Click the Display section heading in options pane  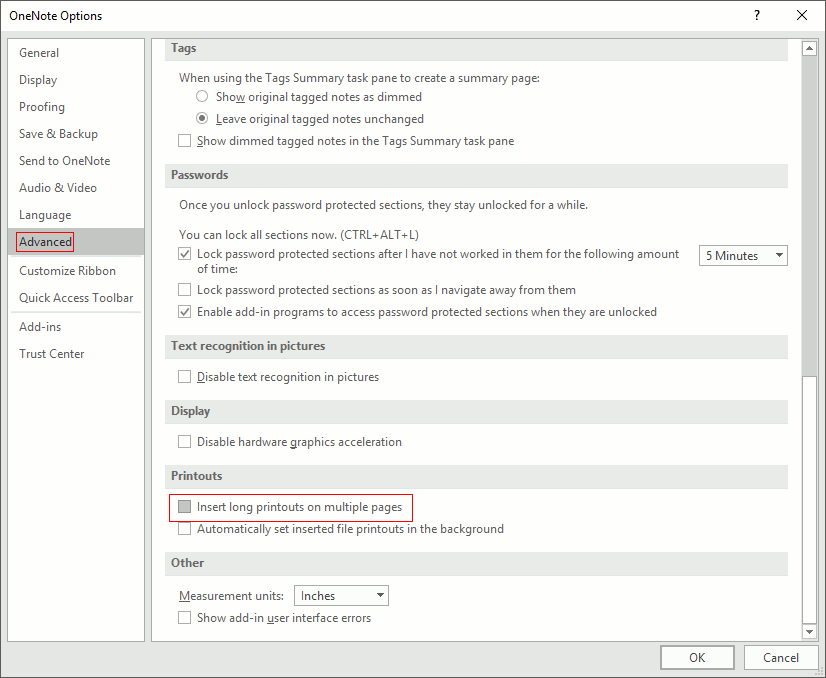click(191, 411)
